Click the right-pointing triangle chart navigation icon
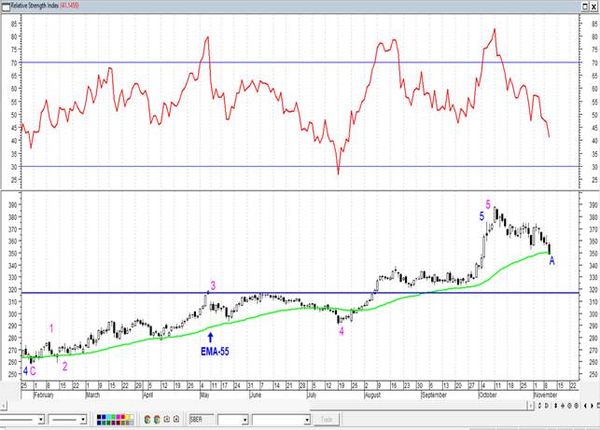Screen dimensions: 600x430 [x=592, y=406]
